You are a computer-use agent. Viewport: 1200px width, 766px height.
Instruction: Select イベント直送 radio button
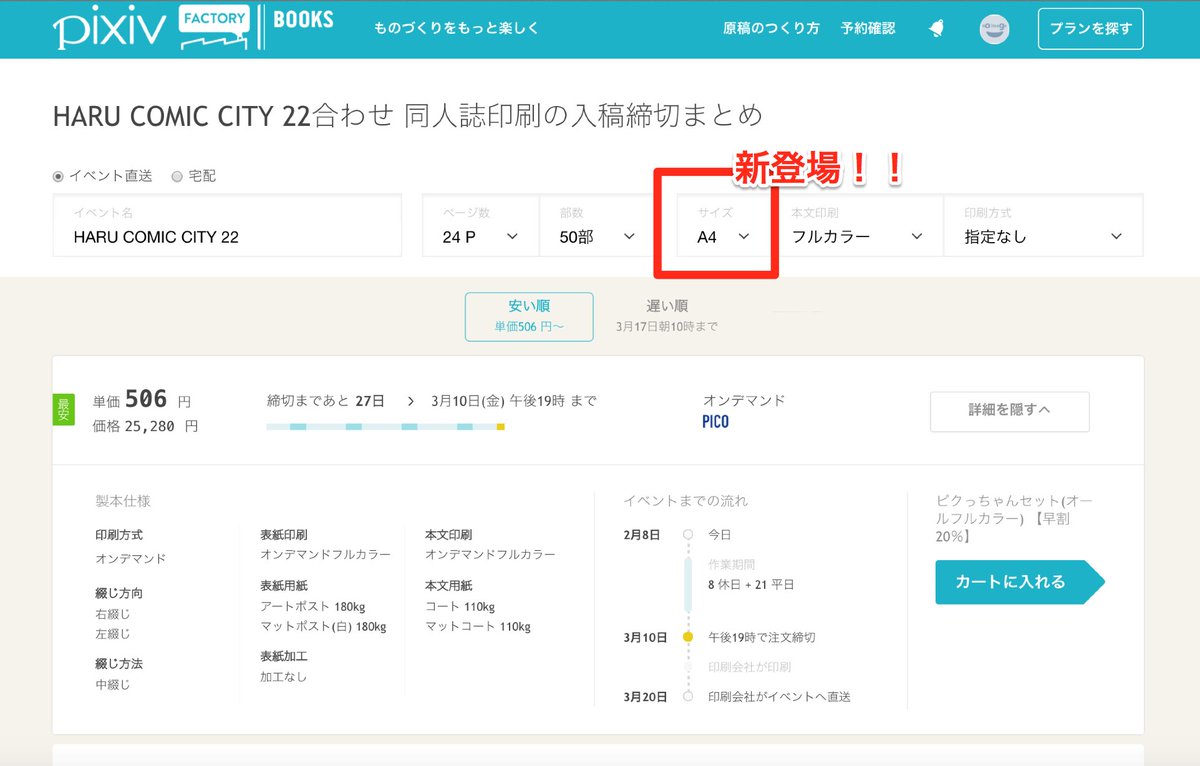[59, 176]
